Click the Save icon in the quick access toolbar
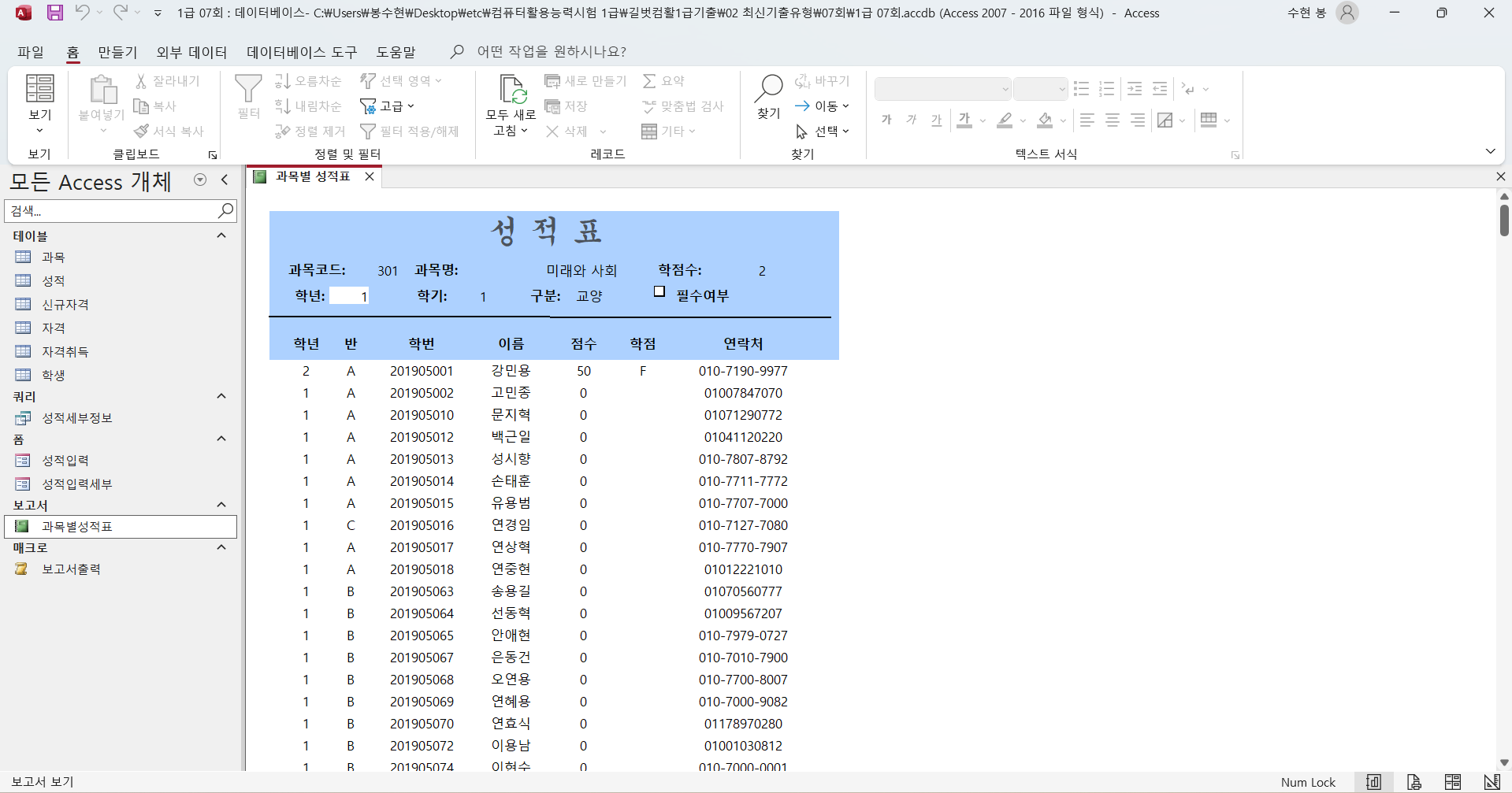The width and height of the screenshot is (1512, 793). (x=54, y=13)
